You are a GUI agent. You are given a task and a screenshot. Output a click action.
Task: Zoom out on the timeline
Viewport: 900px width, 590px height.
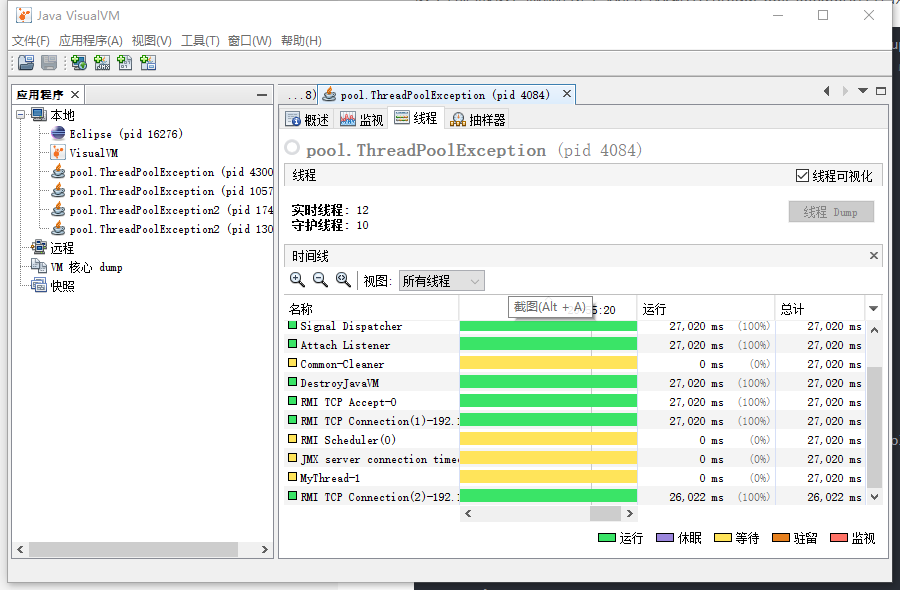tap(320, 280)
